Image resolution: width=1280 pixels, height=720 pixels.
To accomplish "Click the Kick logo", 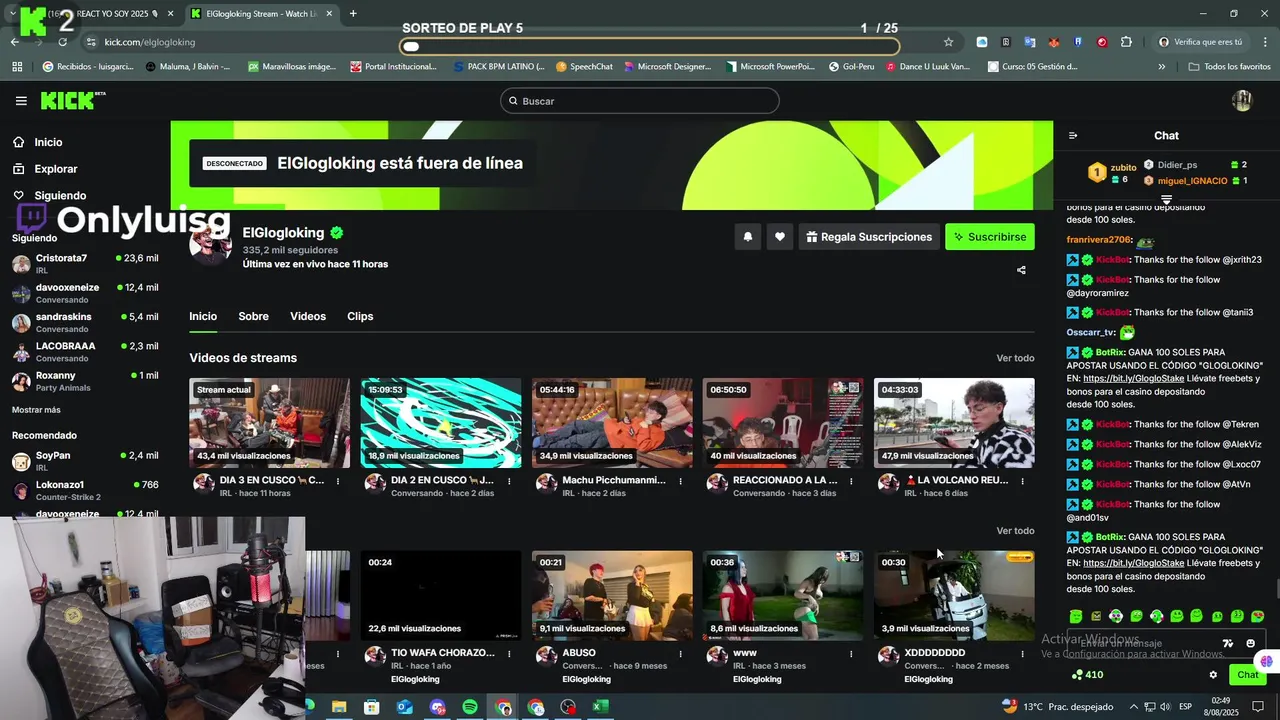I will click(72, 100).
